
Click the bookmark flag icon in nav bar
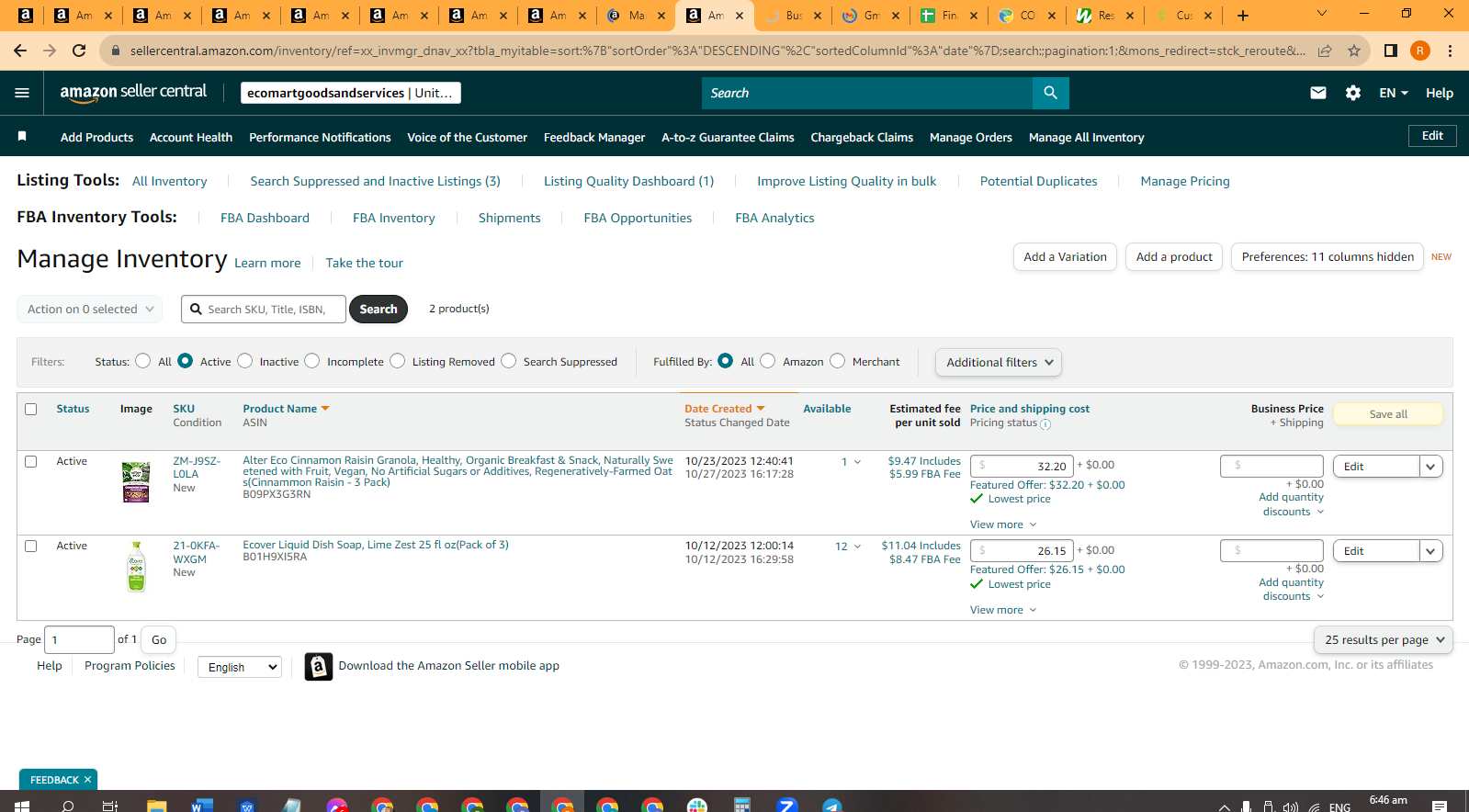(22, 136)
